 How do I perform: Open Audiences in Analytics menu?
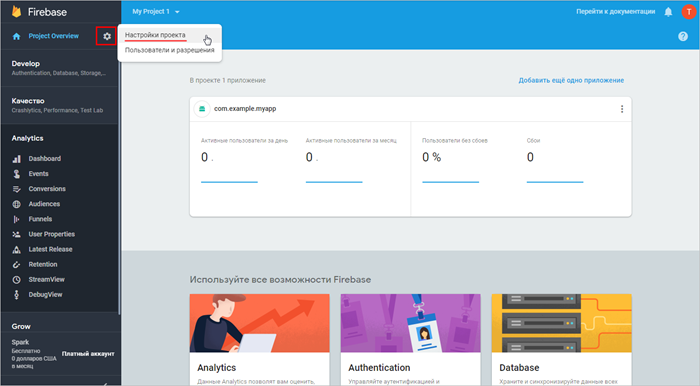pyautogui.click(x=44, y=204)
